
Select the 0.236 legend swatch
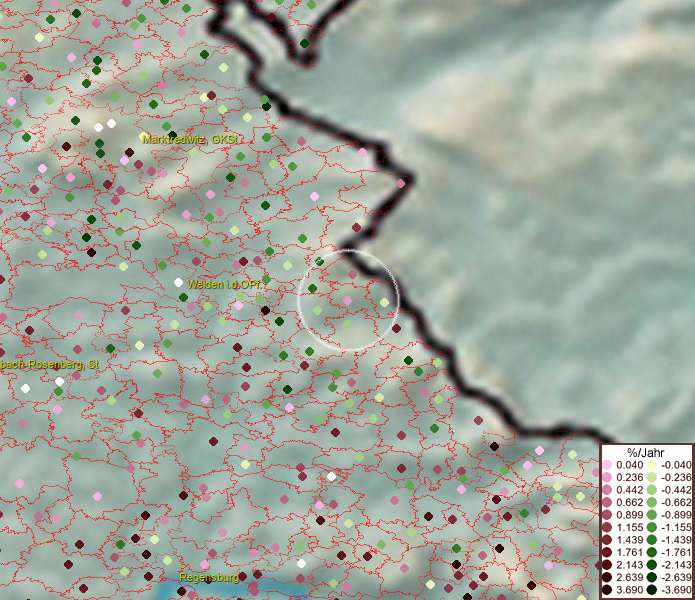pyautogui.click(x=607, y=477)
